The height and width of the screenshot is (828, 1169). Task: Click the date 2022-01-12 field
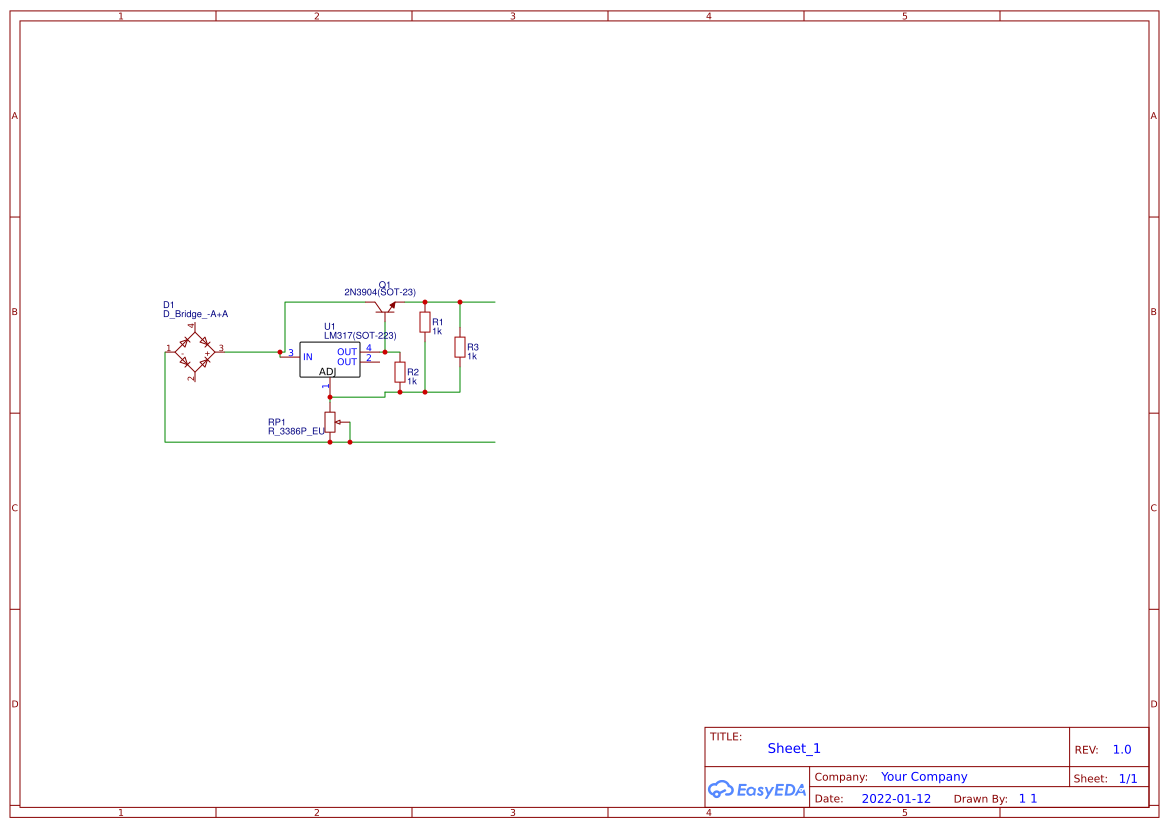(x=897, y=798)
